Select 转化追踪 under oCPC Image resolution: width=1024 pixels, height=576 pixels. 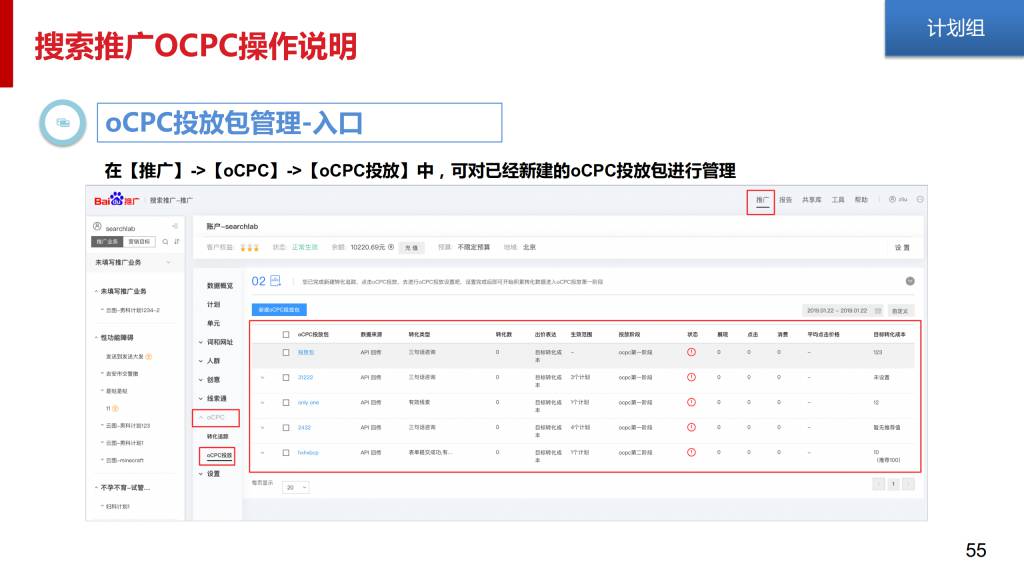pos(217,436)
